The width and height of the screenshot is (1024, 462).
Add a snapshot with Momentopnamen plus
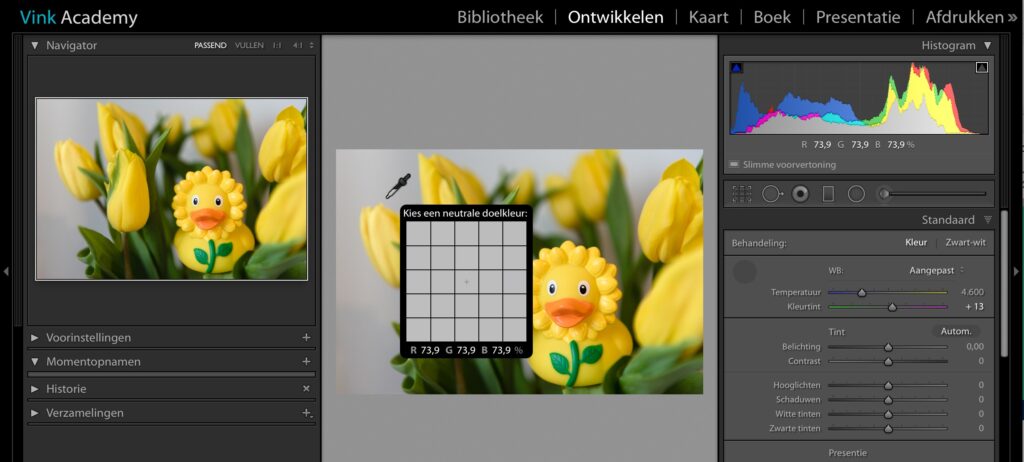[x=306, y=361]
